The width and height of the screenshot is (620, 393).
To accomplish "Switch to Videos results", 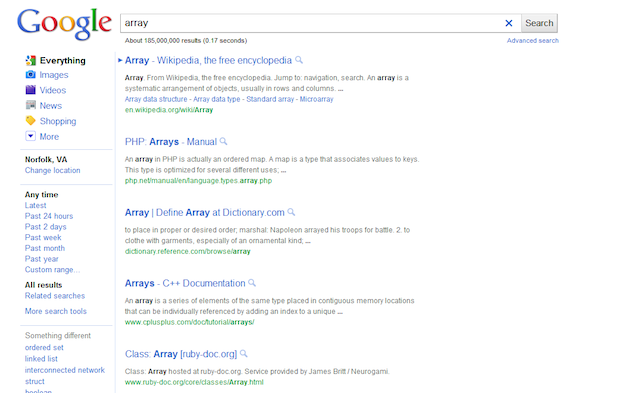I will 53,90.
